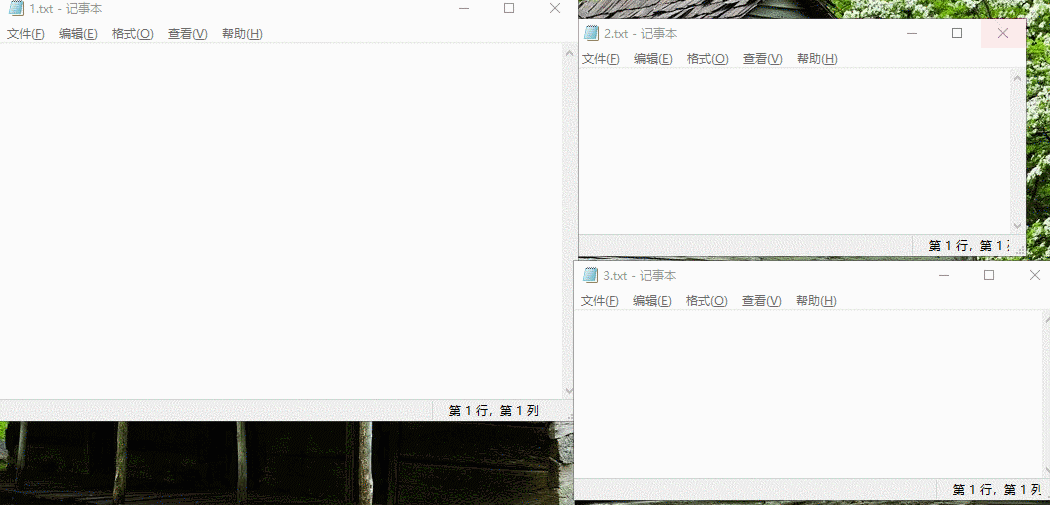
Task: Click scroll-up arrow in 2.txt window
Action: (1018, 76)
